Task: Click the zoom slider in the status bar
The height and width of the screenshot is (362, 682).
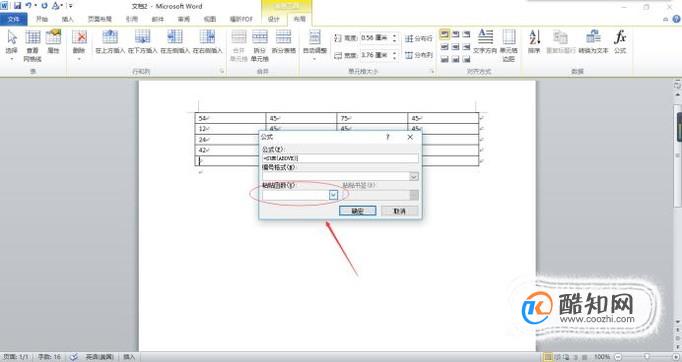Action: tap(647, 357)
